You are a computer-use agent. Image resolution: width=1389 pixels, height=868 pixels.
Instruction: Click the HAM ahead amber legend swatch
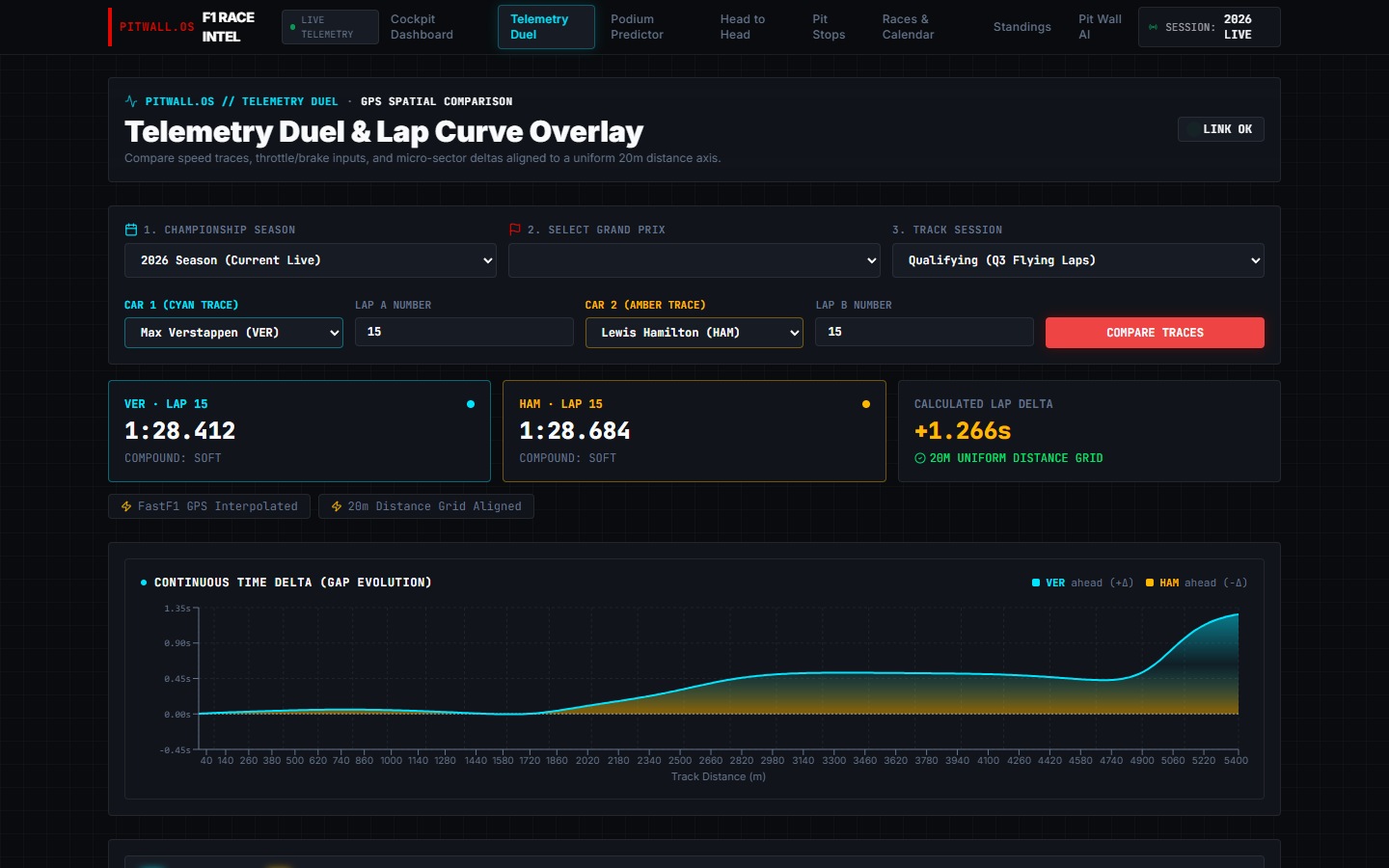(1150, 583)
